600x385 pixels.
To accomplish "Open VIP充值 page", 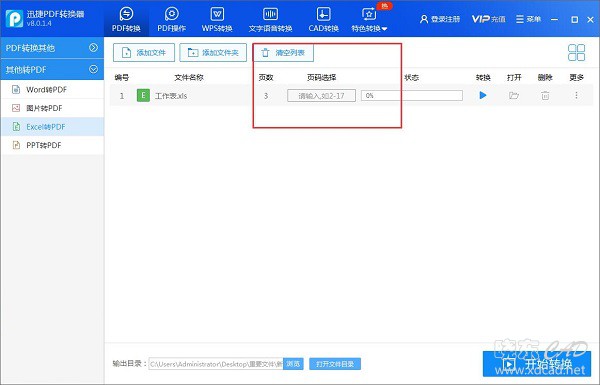I will coord(488,19).
